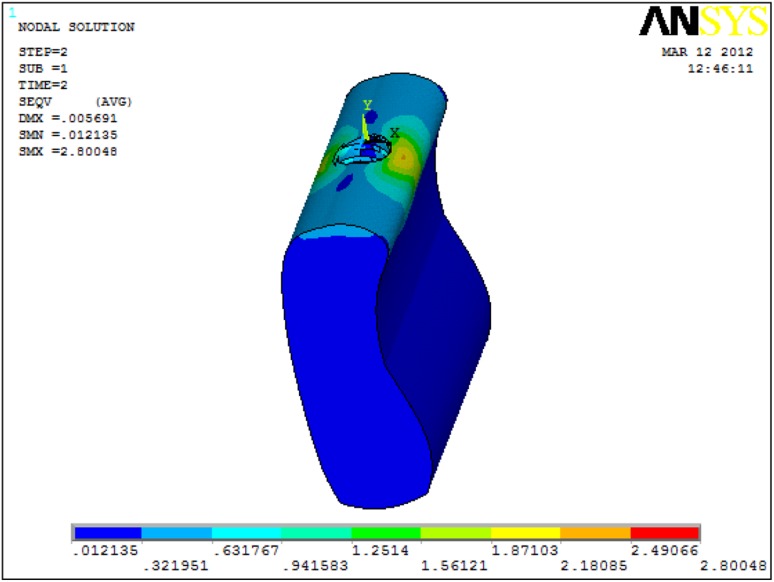774x582 pixels.
Task: Click the DMX =.005691 value
Action: [x=68, y=118]
